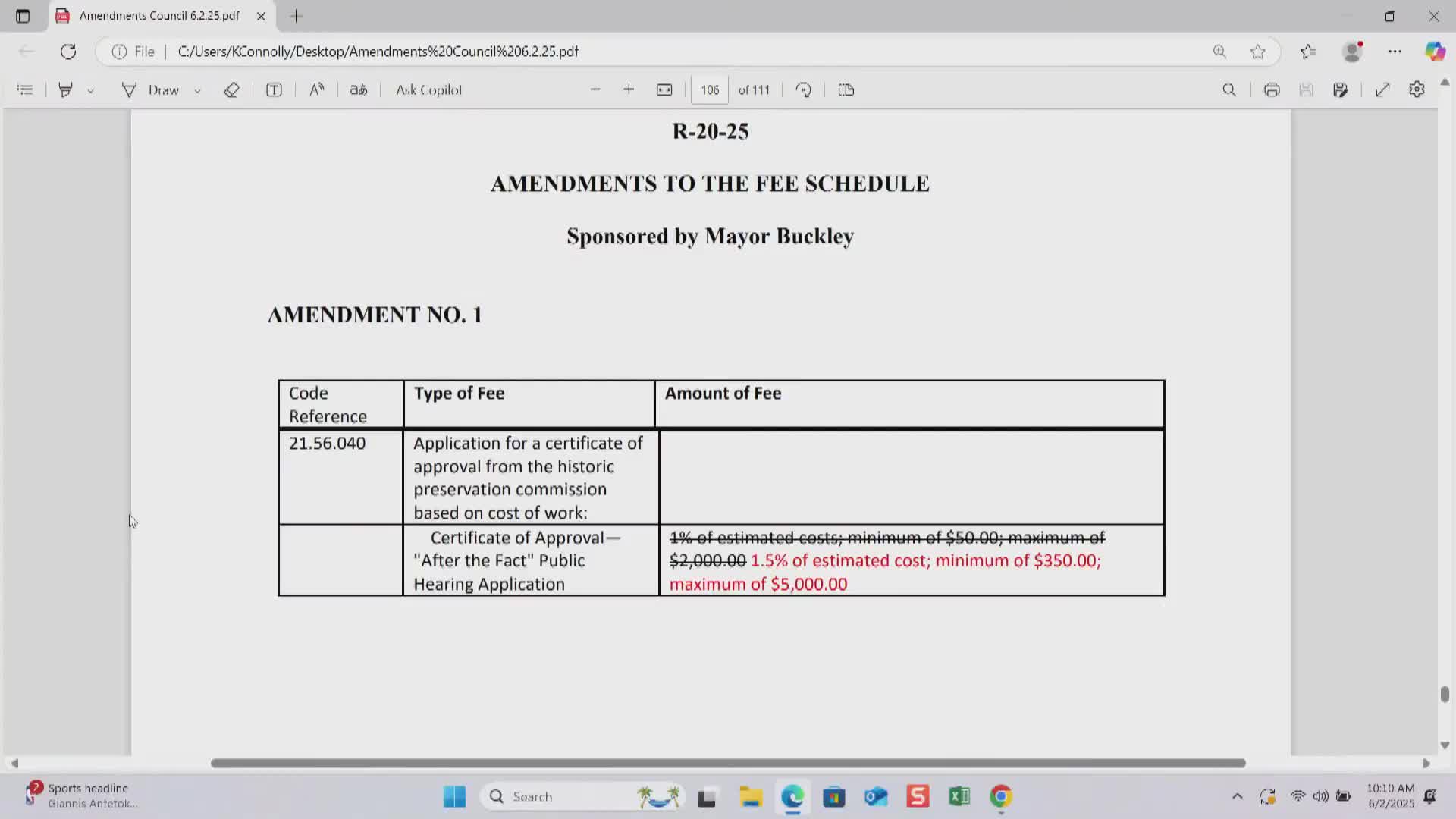Click the Read aloud icon
Image resolution: width=1456 pixels, height=819 pixels.
click(317, 89)
